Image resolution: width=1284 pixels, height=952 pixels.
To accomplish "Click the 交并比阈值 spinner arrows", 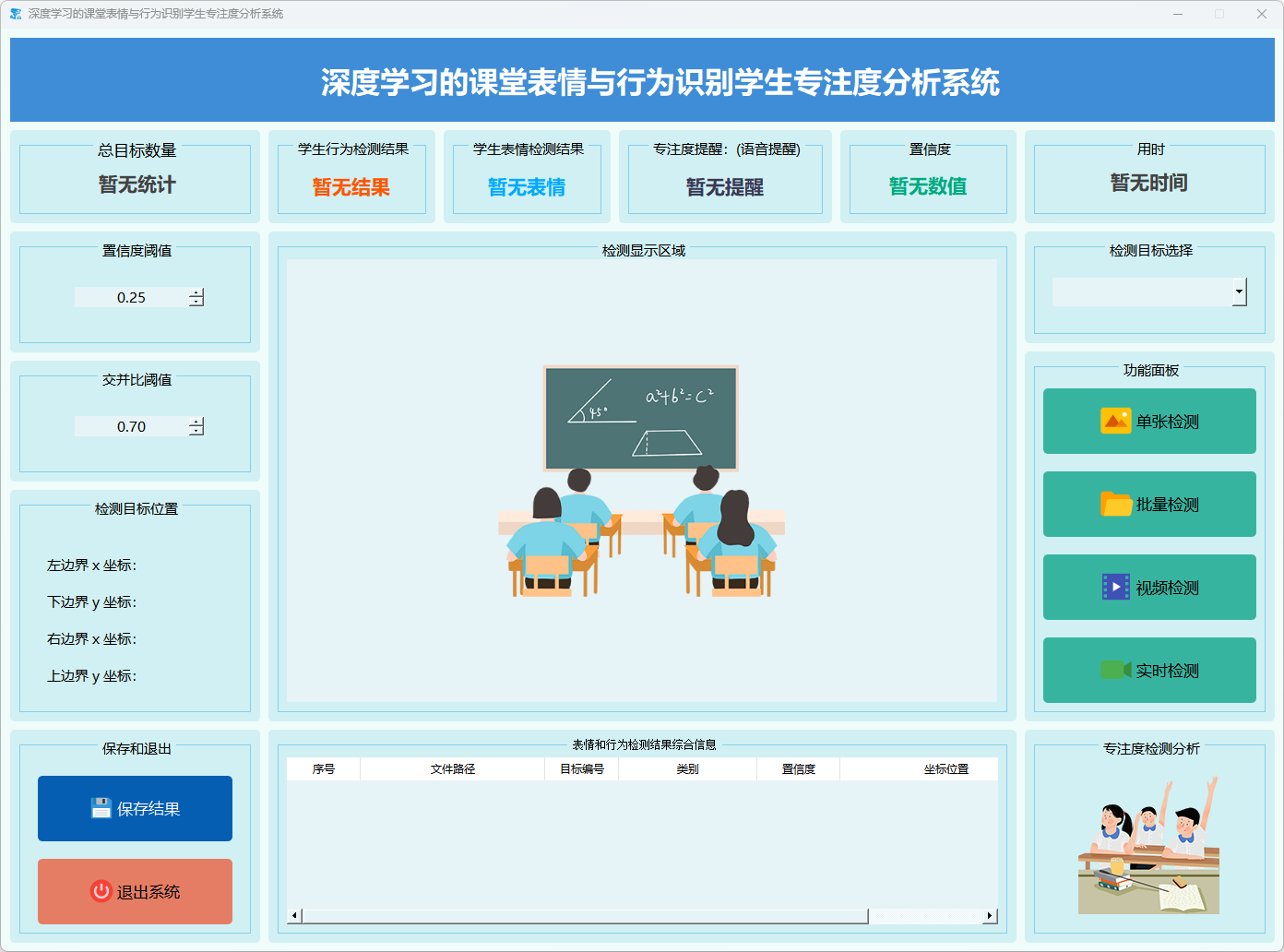I will 196,426.
